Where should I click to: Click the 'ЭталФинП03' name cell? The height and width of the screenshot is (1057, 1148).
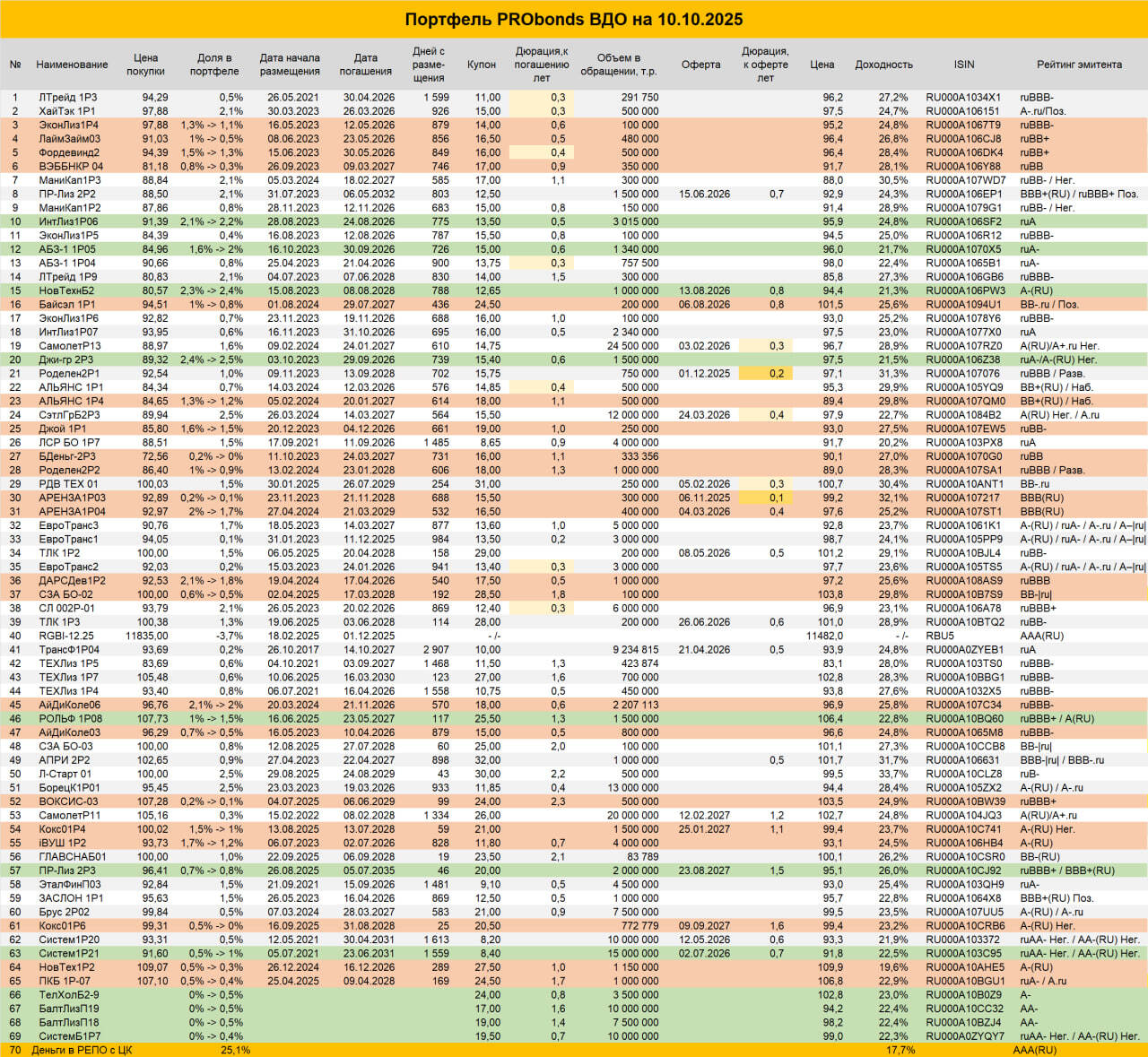coord(70,885)
